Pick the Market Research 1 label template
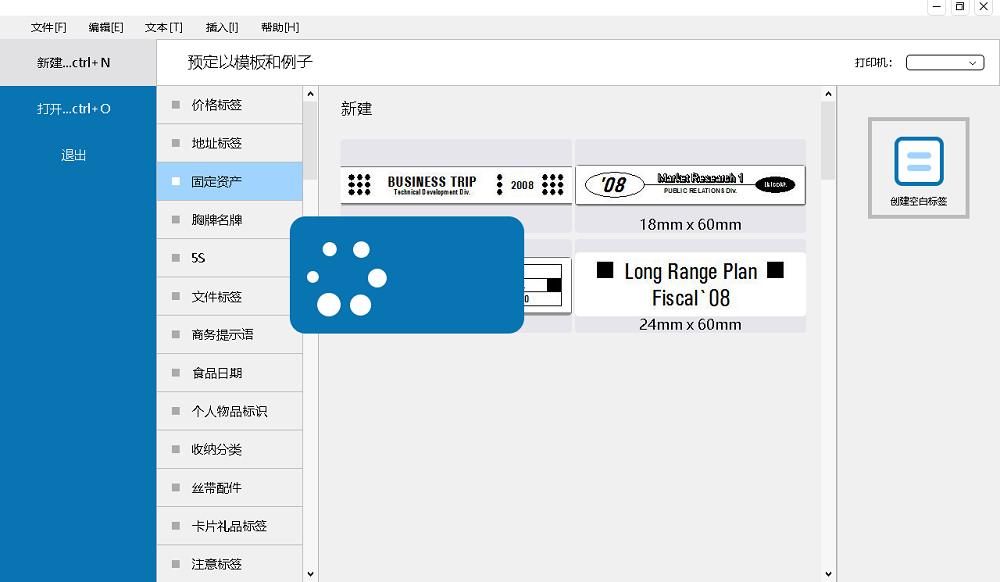Screen dimensions: 1000x582 [690, 185]
